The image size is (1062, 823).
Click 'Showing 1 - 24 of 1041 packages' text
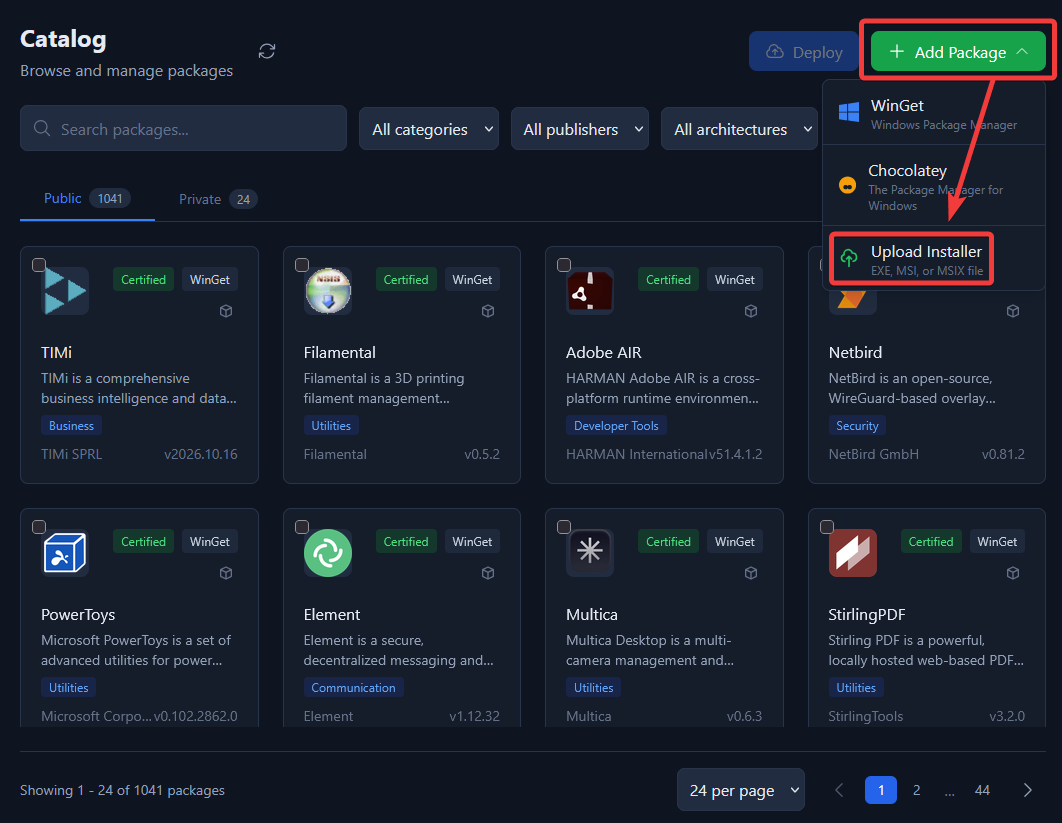pos(122,790)
